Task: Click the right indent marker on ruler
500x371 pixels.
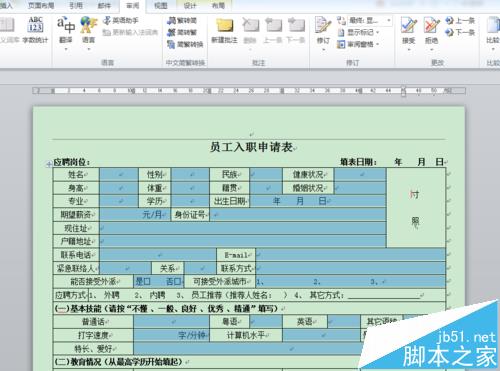Action: 403,93
